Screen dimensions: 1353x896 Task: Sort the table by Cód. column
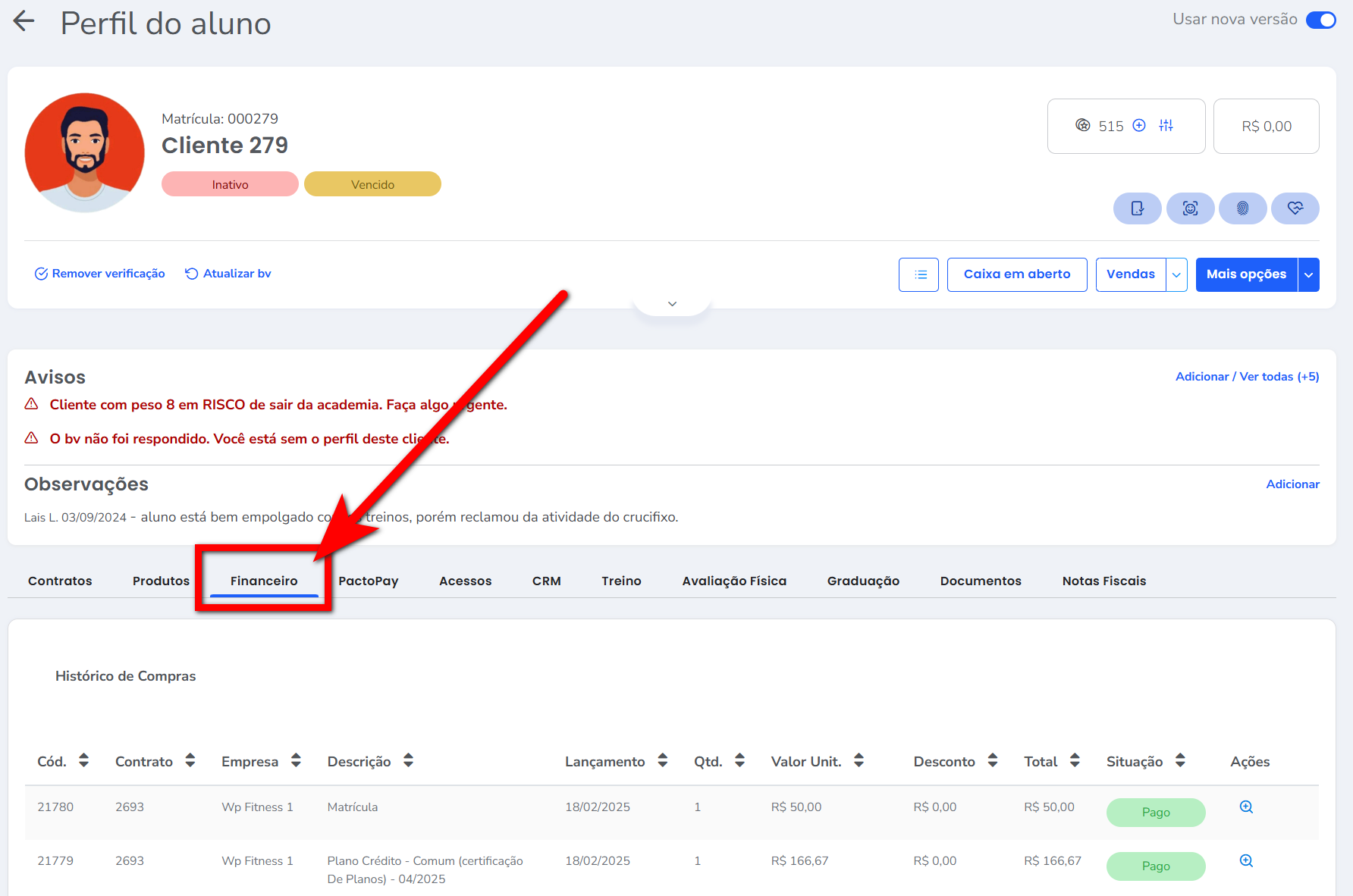pyautogui.click(x=83, y=760)
